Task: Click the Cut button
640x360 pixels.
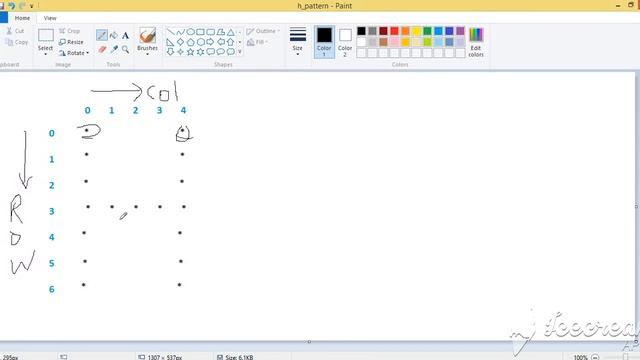Action: [x=16, y=31]
